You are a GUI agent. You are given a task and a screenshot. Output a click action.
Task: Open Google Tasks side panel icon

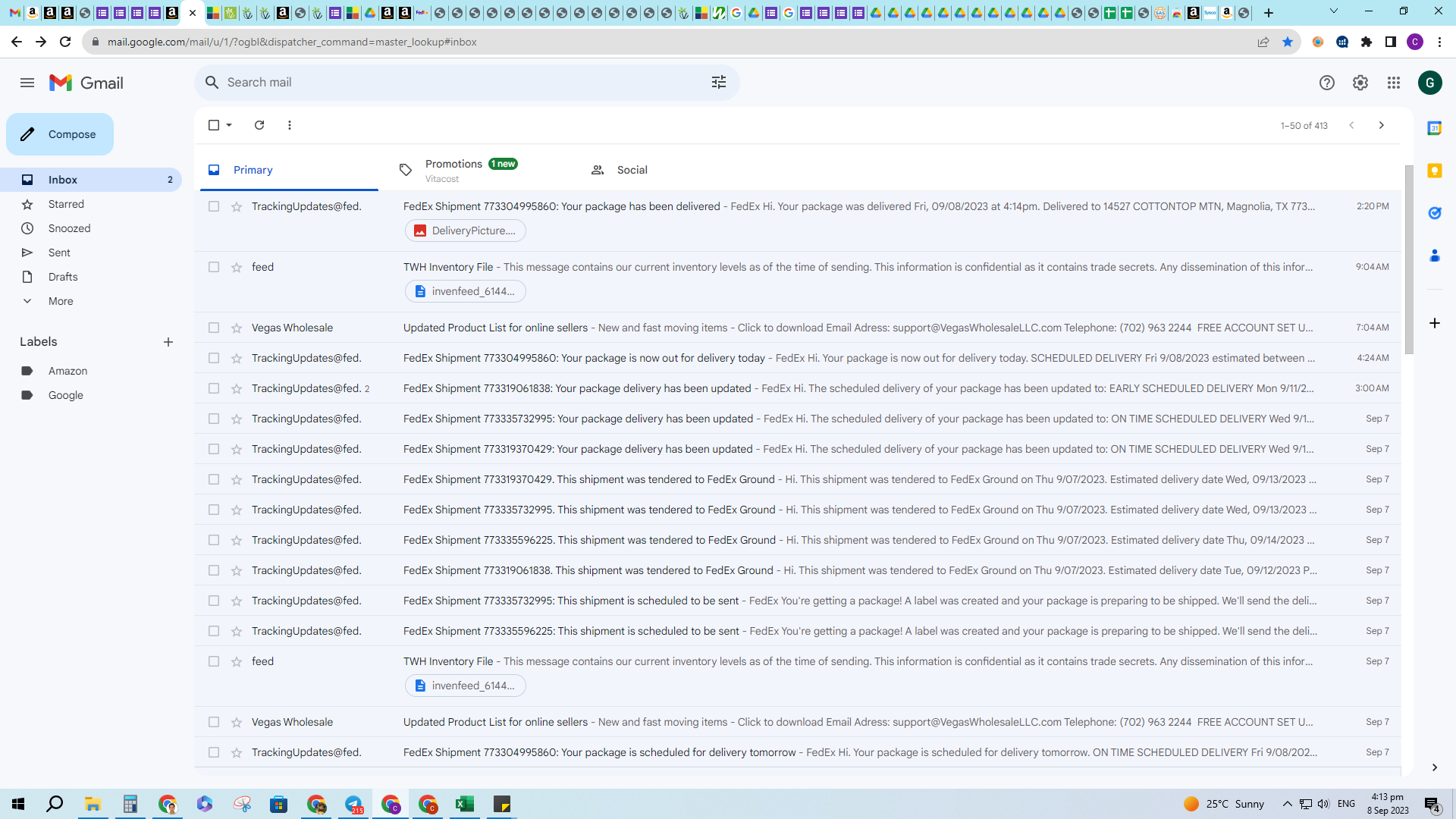point(1434,213)
